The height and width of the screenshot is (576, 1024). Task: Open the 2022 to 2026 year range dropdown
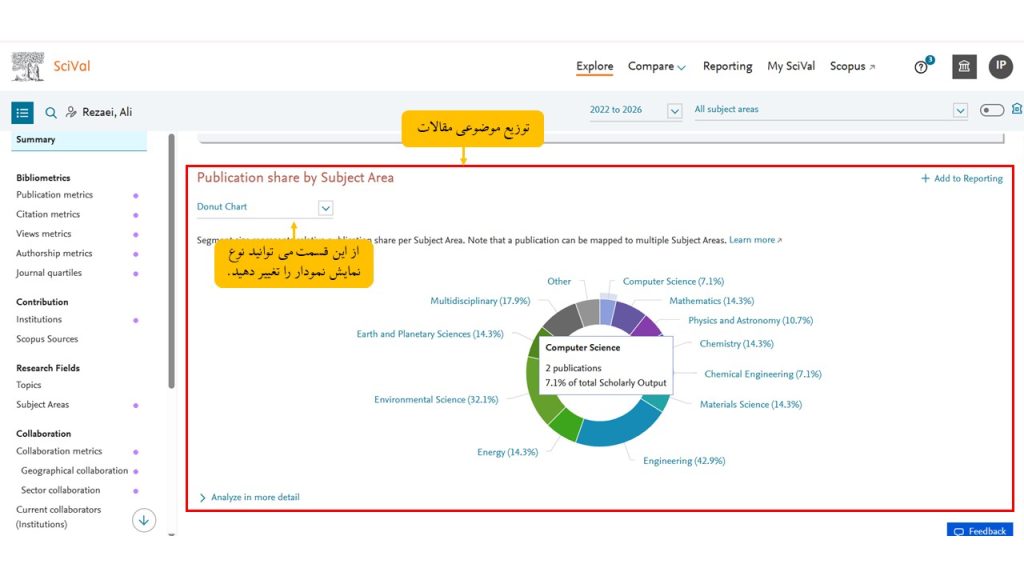click(635, 110)
